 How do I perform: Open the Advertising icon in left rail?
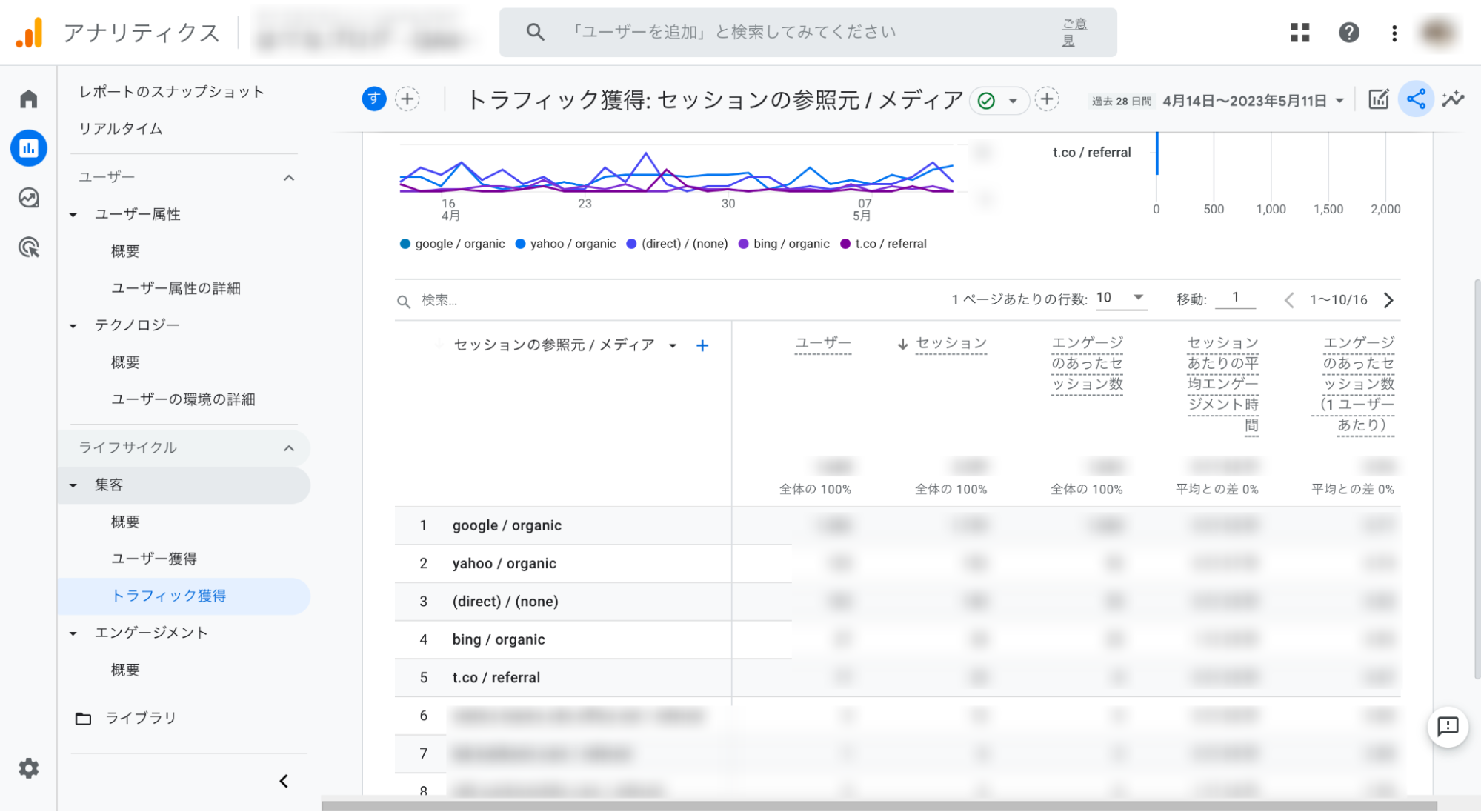(28, 247)
